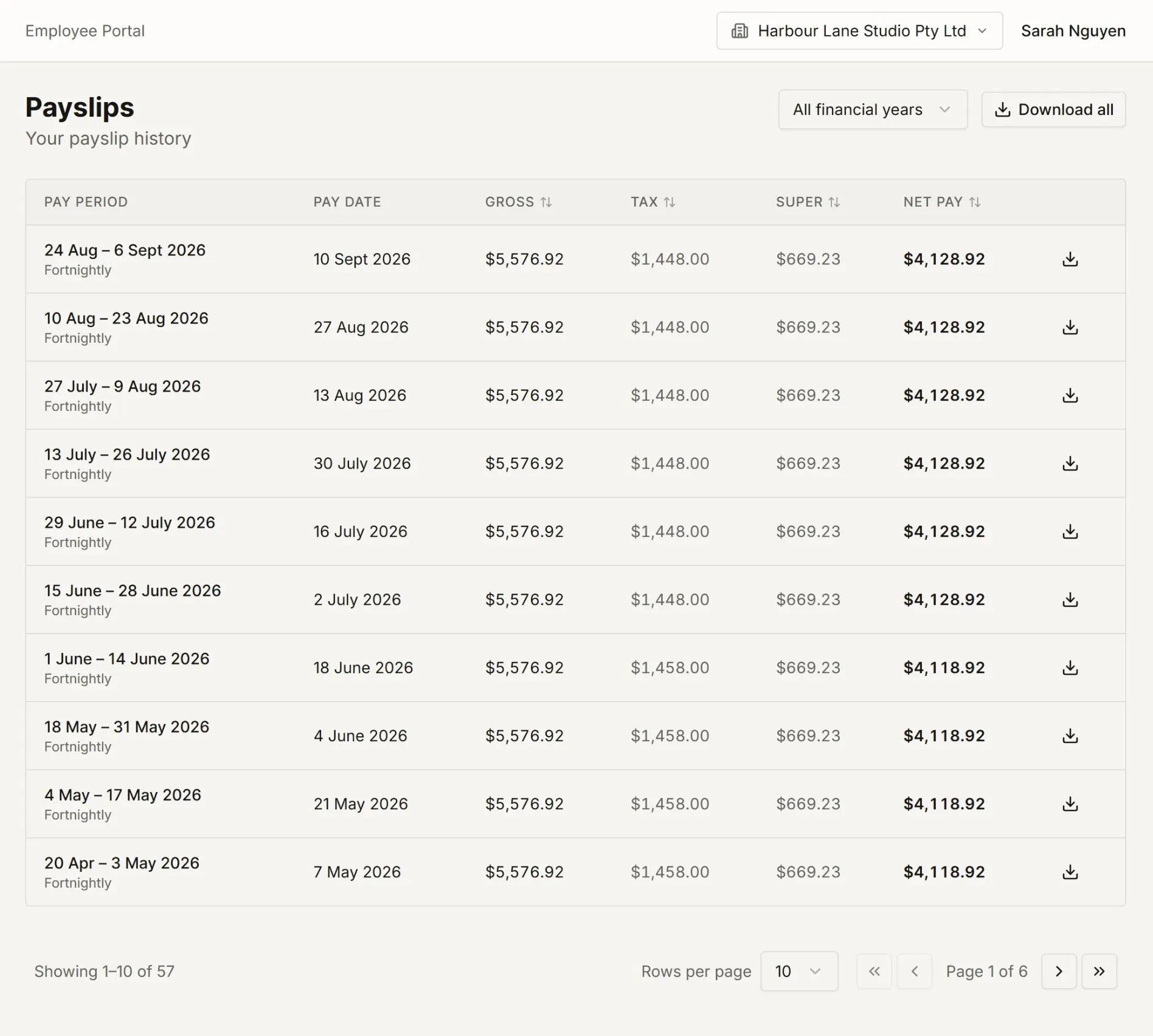1153x1036 pixels.
Task: Click tax $1,458.00 in the 7 May 2026 row
Action: (x=670, y=872)
